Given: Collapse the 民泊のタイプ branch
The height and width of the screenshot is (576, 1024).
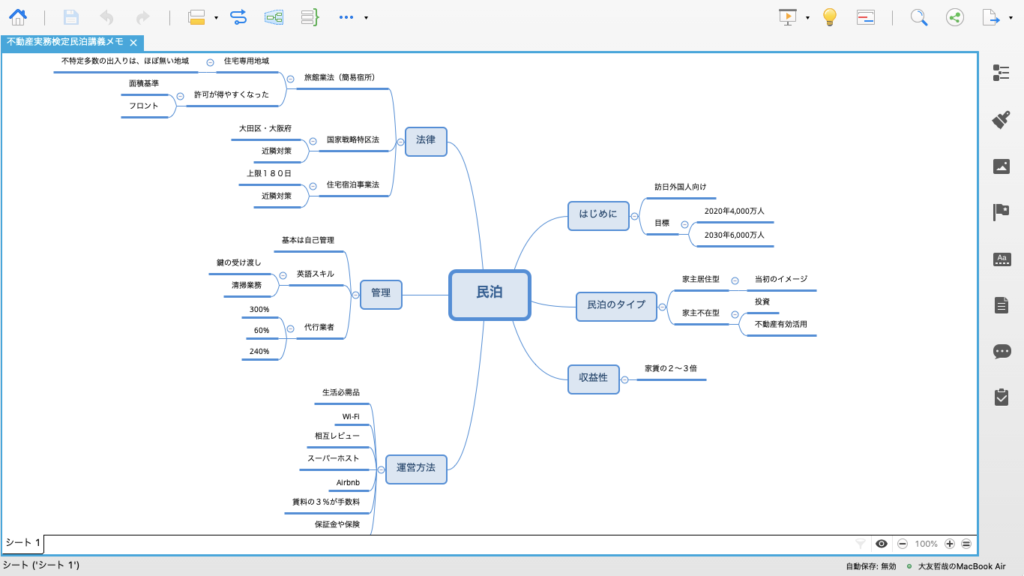Looking at the screenshot, I should [x=662, y=307].
